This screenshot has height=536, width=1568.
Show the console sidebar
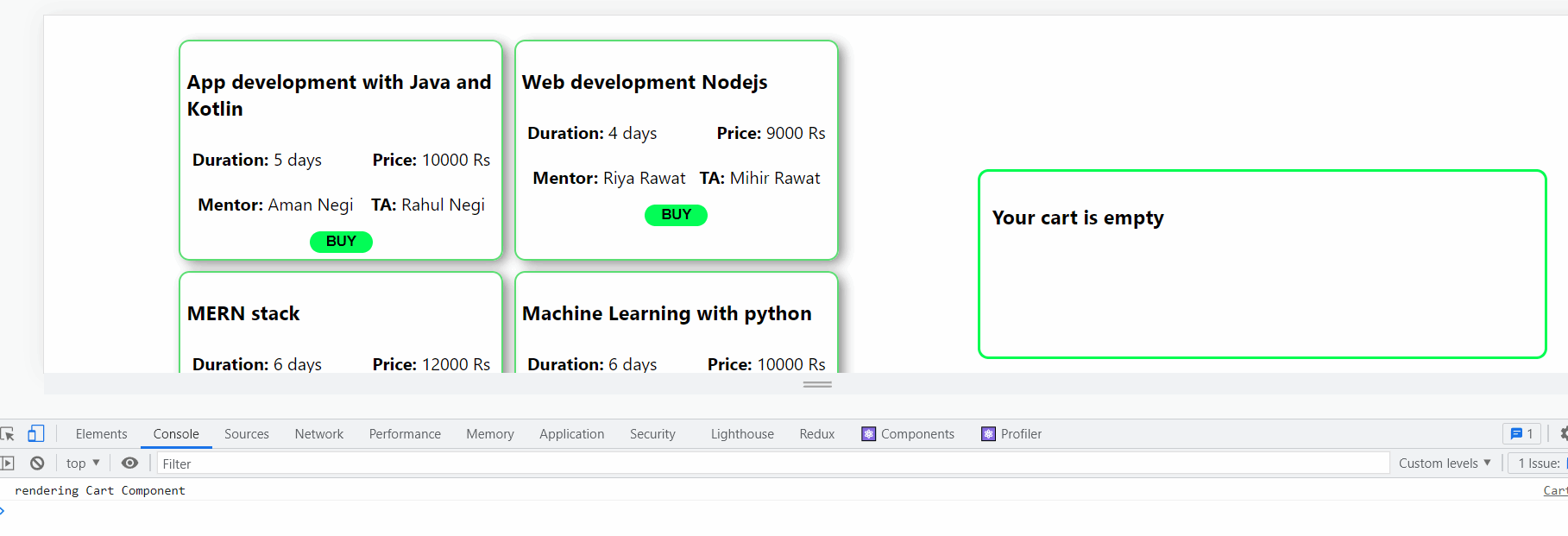pyautogui.click(x=8, y=463)
